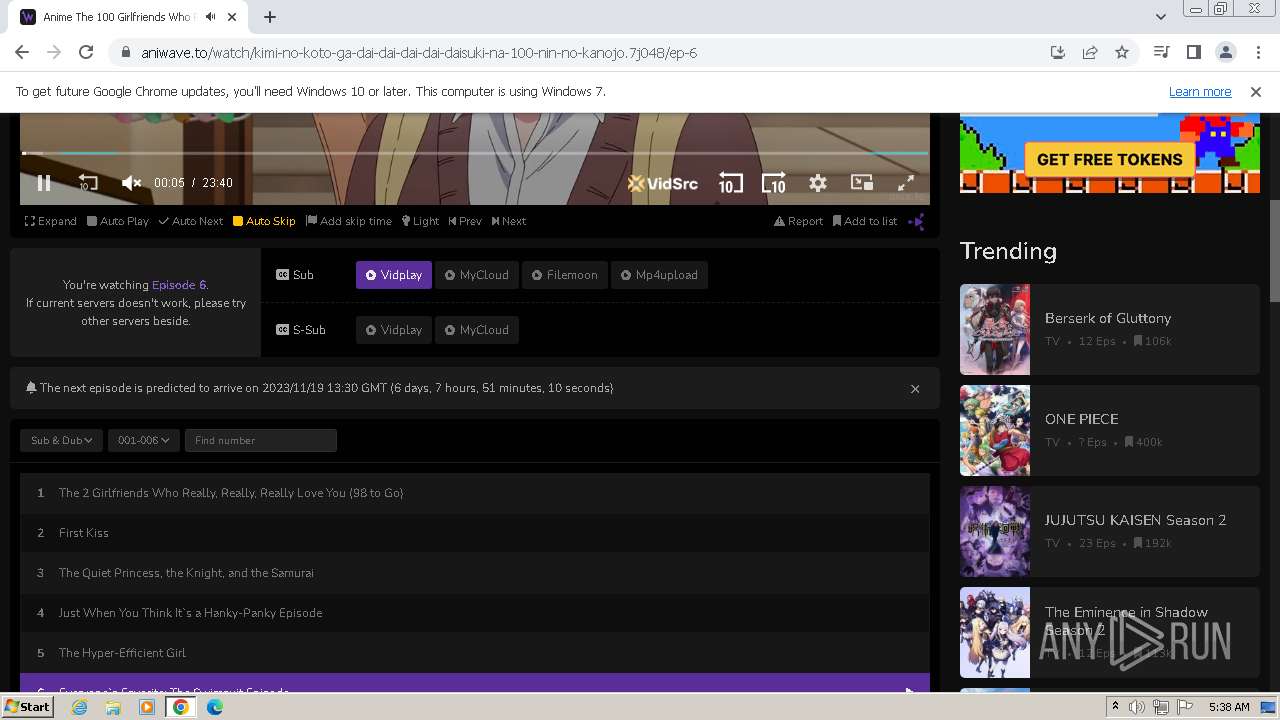The height and width of the screenshot is (720, 1280).
Task: Open Chrome profile avatar
Action: tap(1225, 52)
